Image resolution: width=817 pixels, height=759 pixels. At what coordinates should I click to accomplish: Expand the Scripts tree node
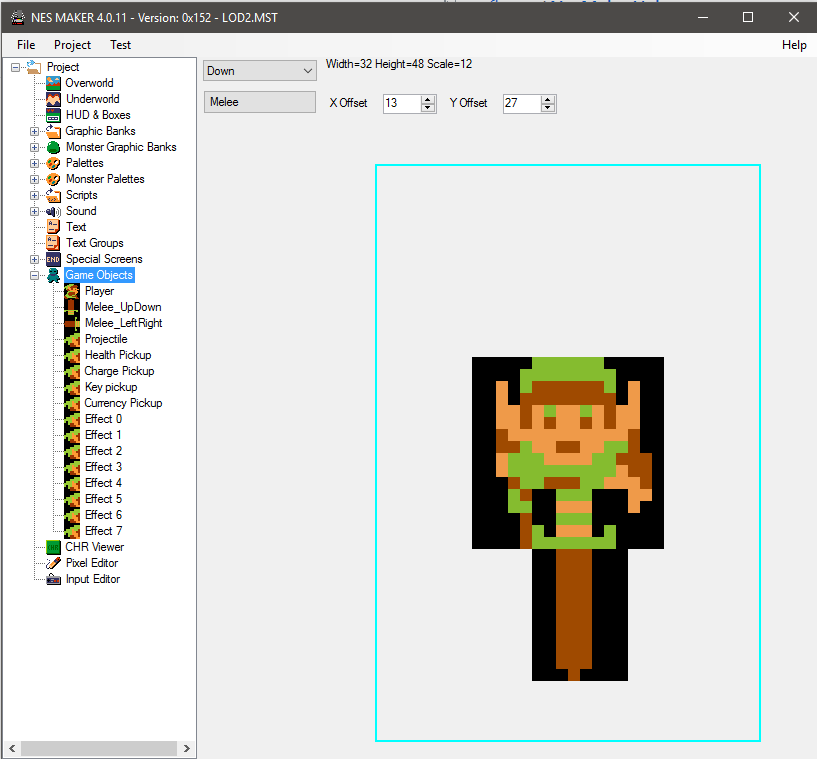34,195
